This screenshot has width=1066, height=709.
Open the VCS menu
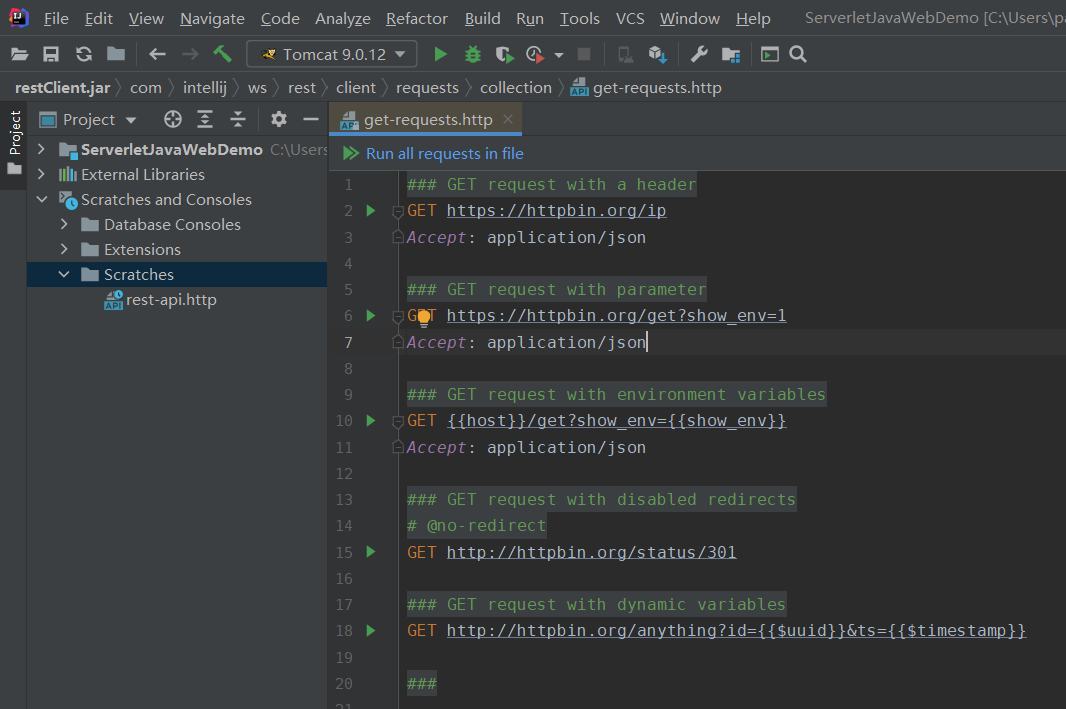(x=630, y=19)
